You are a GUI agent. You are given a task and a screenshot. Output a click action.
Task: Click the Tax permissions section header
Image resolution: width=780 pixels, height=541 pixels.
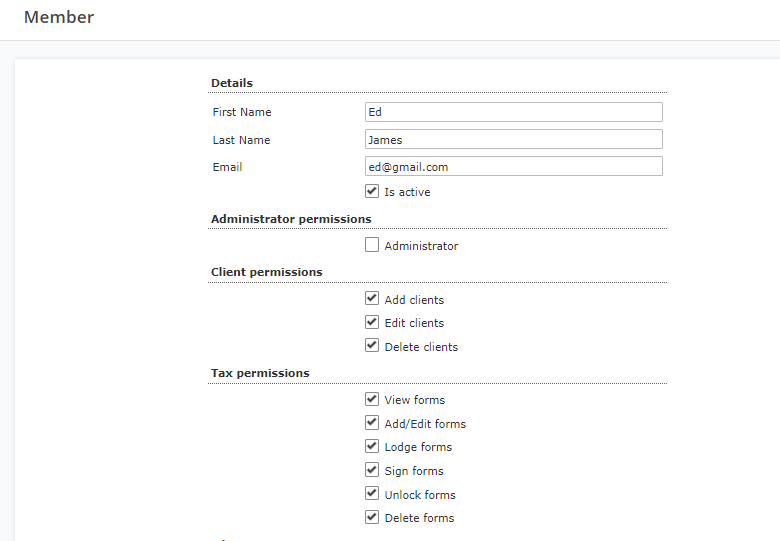tap(260, 373)
